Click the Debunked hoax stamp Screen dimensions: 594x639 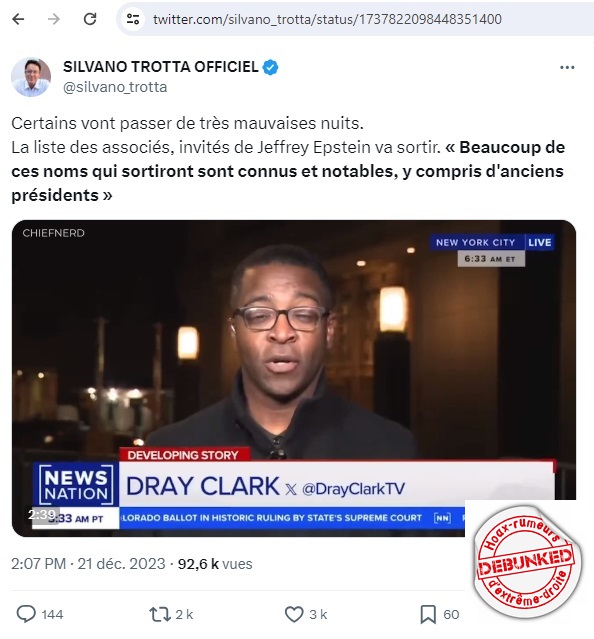[x=527, y=562]
